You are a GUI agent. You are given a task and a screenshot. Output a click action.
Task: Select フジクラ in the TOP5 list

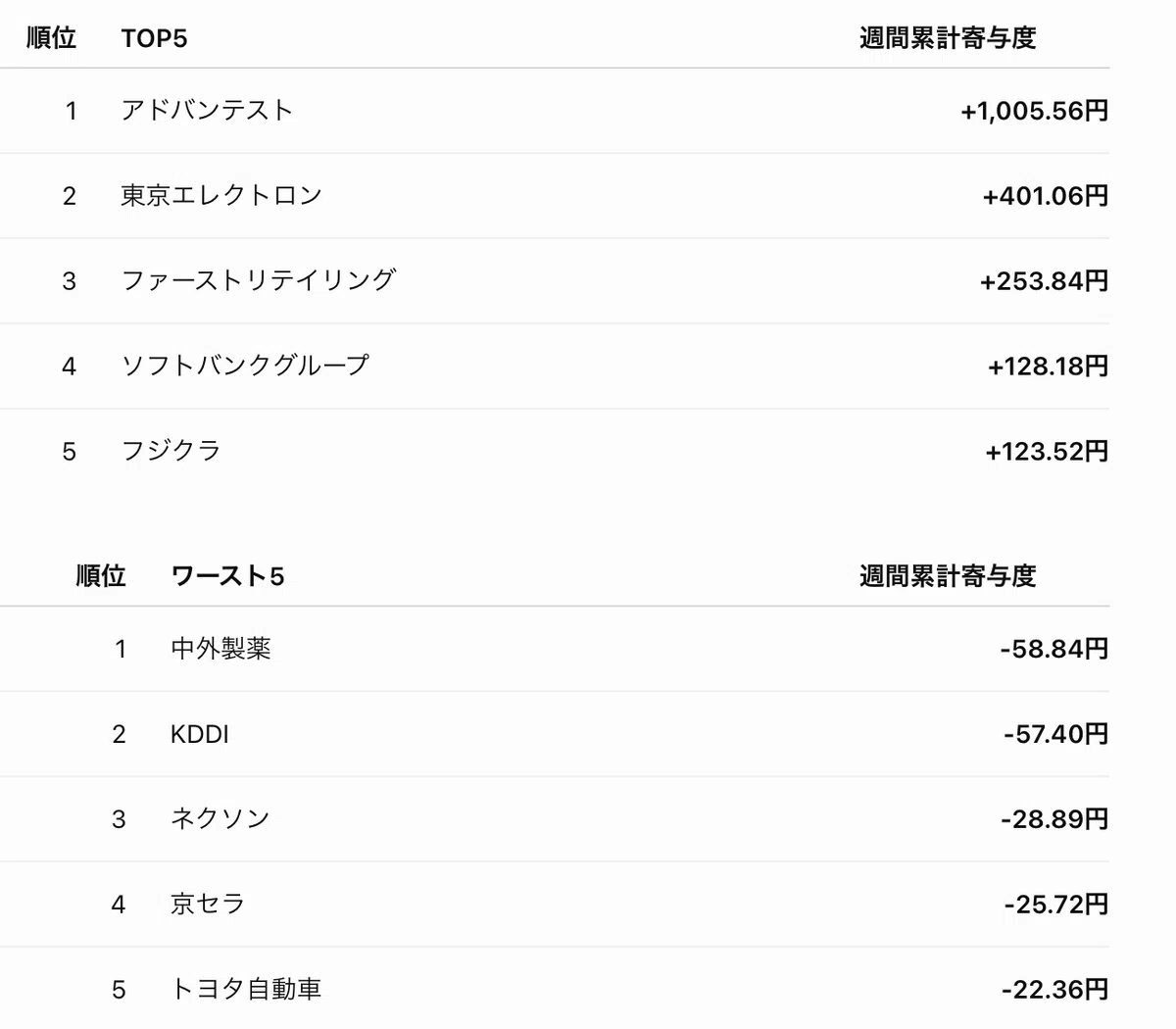[171, 451]
